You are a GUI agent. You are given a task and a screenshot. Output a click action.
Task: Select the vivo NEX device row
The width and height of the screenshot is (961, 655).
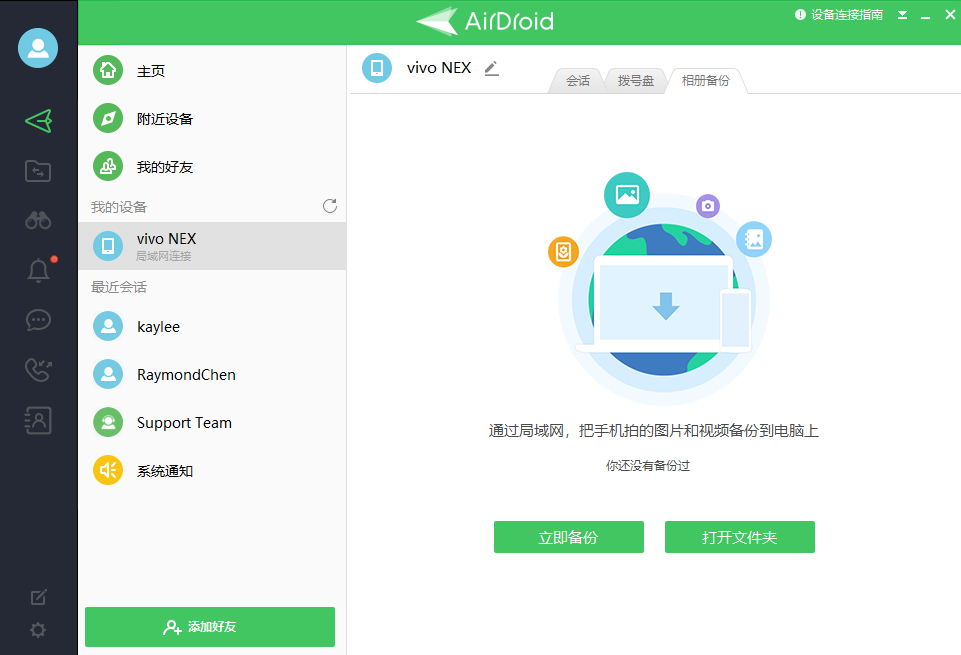tap(212, 246)
